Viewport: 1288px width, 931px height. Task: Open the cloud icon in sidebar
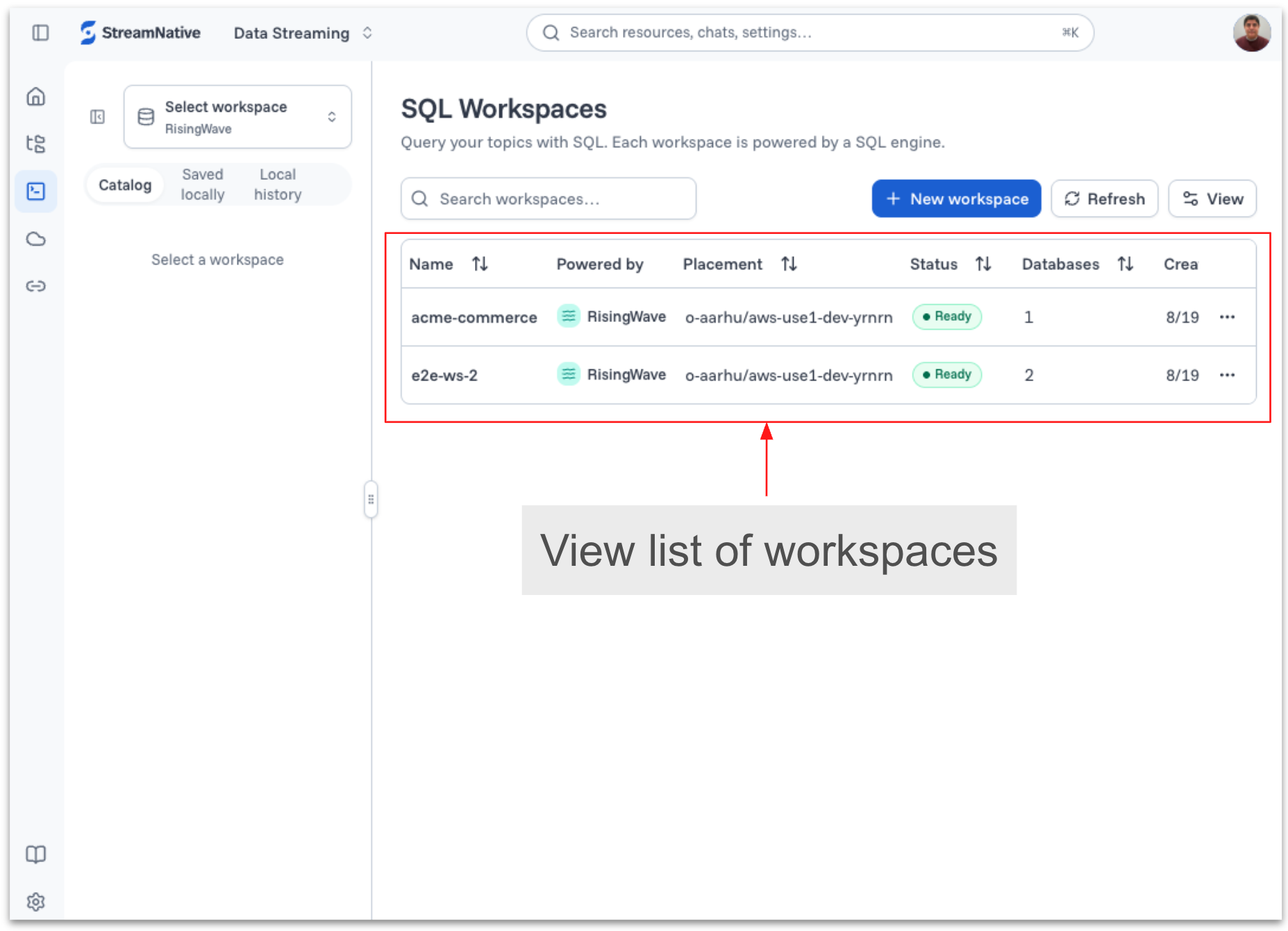[x=36, y=239]
